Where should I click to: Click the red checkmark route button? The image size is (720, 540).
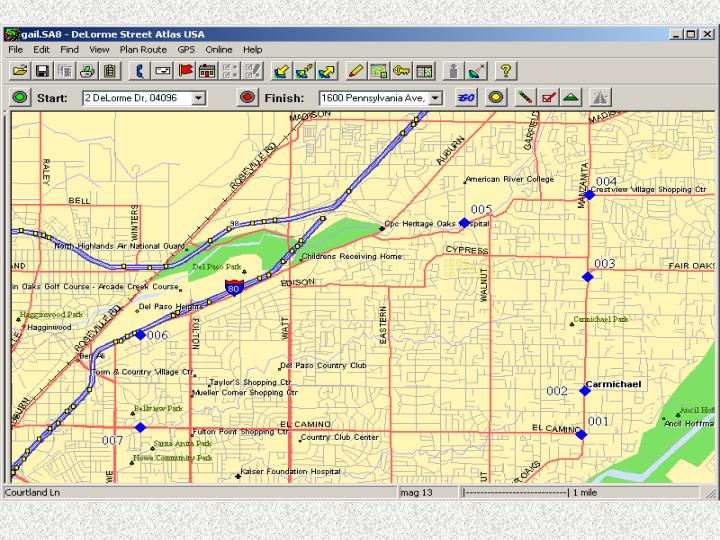547,98
